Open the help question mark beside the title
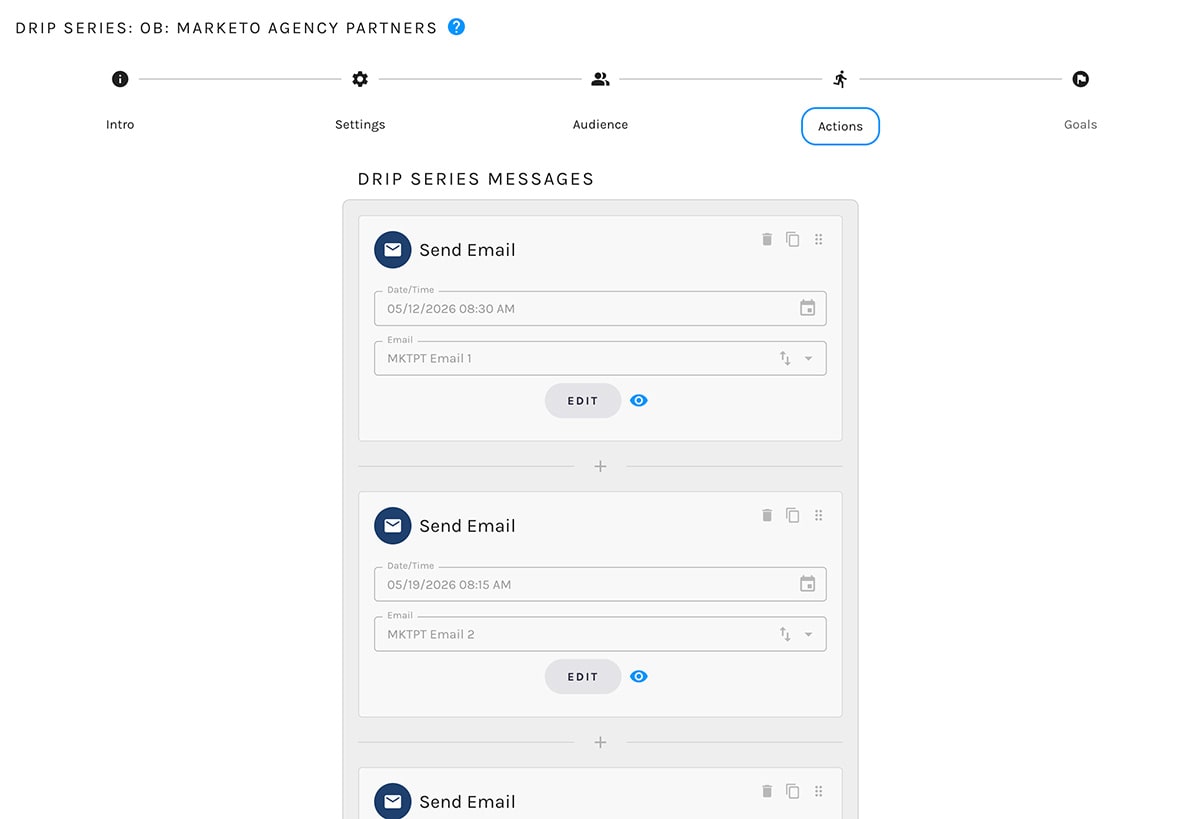The width and height of the screenshot is (1200, 819). [456, 27]
